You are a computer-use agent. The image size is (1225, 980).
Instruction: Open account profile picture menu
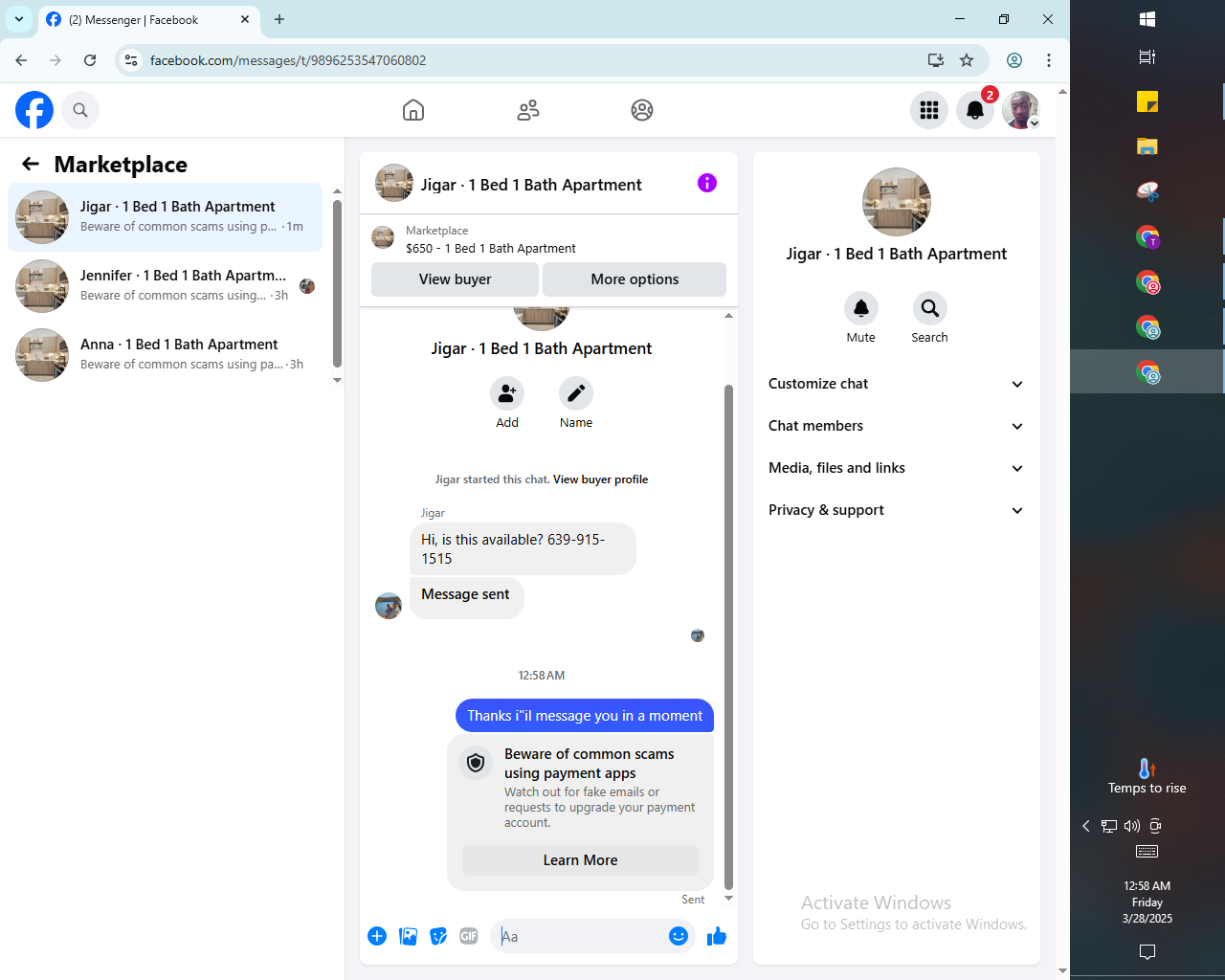(x=1021, y=110)
